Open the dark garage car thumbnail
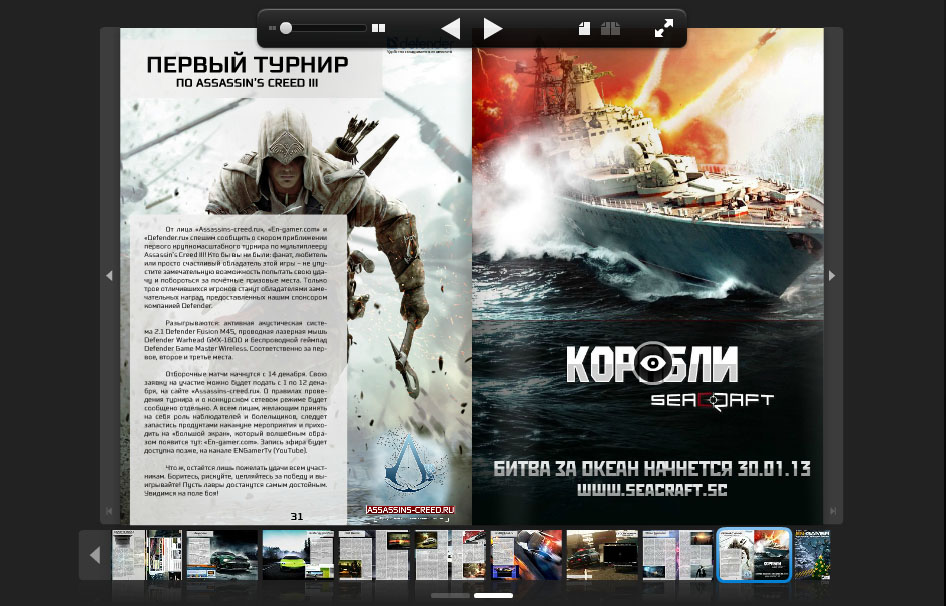The height and width of the screenshot is (606, 946). [x=602, y=555]
